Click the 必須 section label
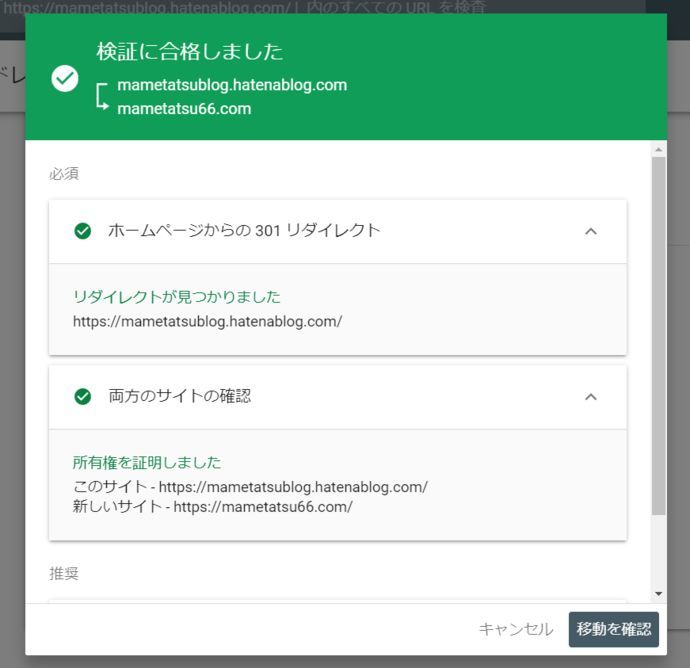The image size is (690, 668). pyautogui.click(x=64, y=174)
